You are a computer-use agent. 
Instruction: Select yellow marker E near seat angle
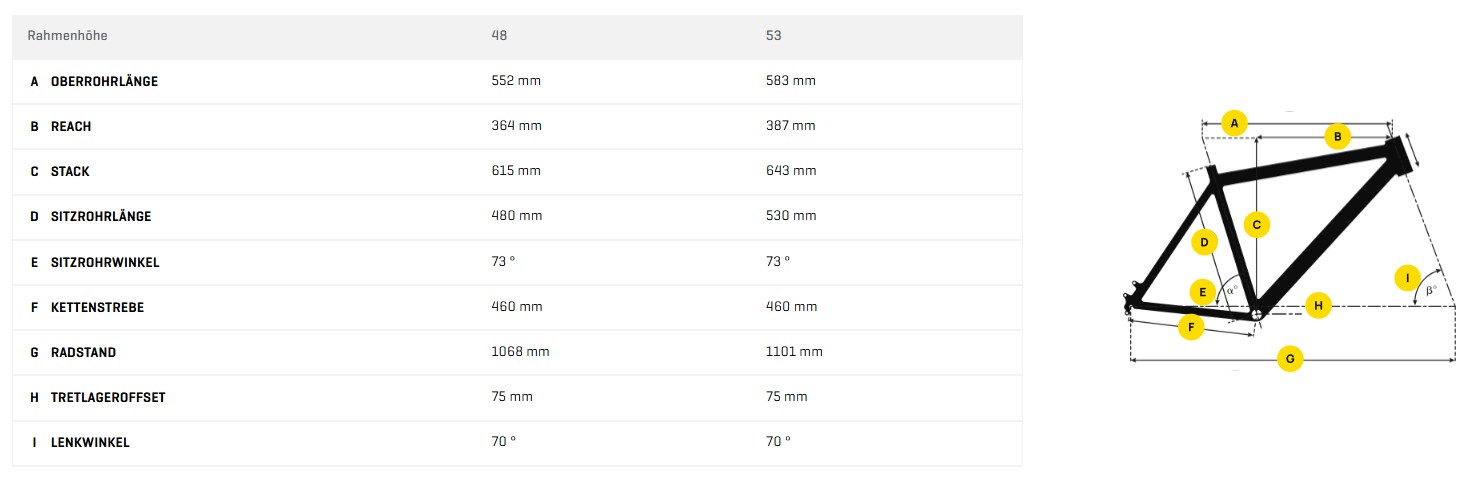tap(1203, 292)
